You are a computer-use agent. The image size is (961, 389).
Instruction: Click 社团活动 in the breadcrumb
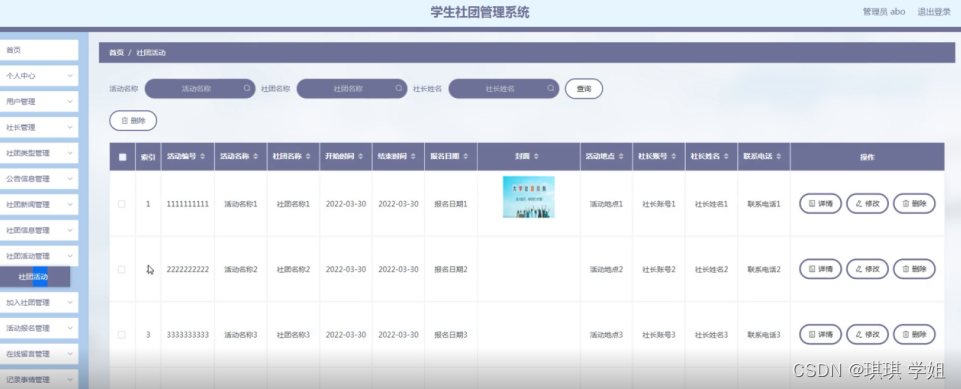coord(151,53)
